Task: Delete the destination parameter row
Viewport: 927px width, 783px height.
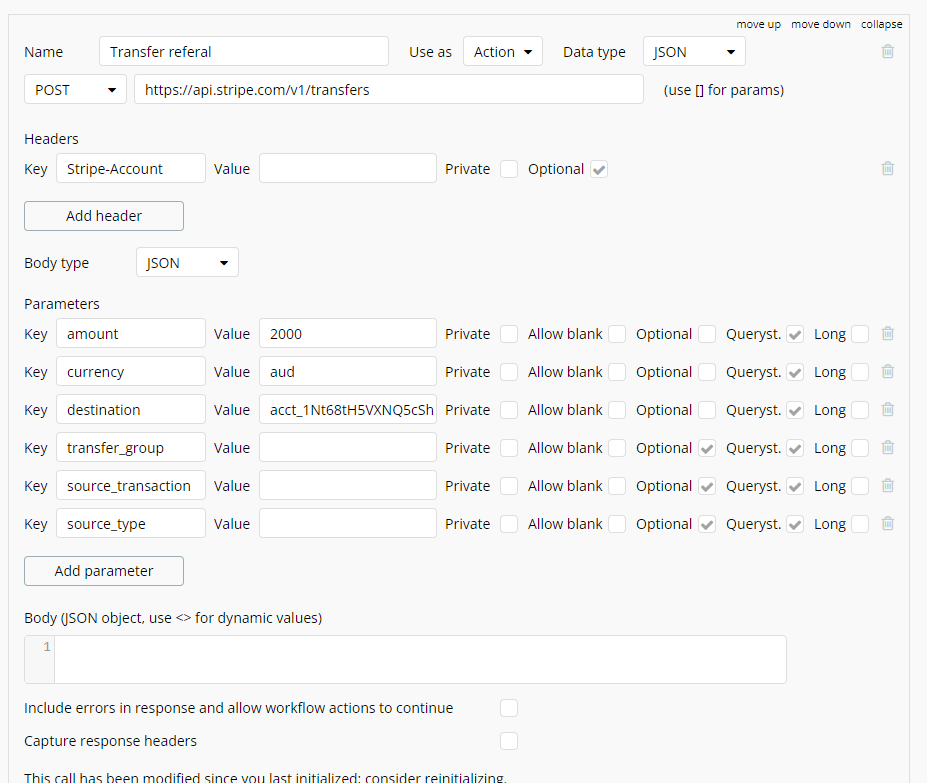Action: coord(887,410)
